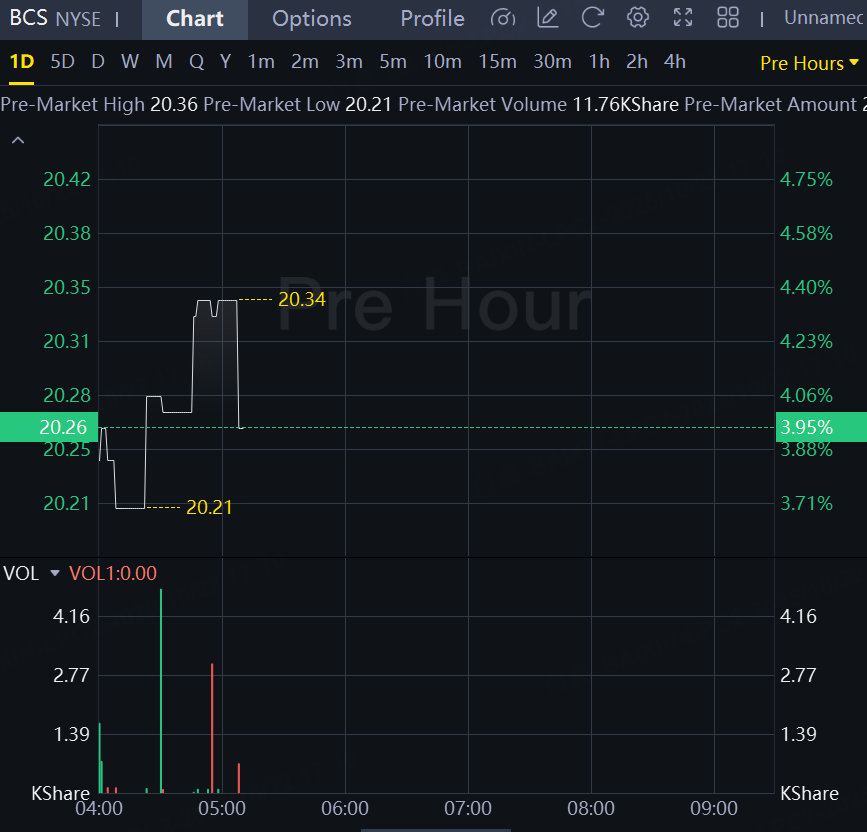
Task: Choose the 30m interval
Action: (x=552, y=61)
